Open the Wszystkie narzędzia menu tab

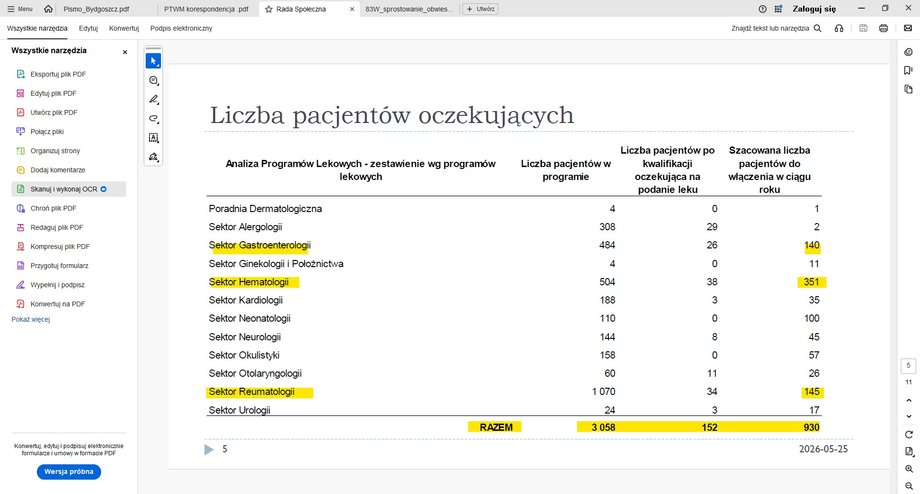(x=37, y=28)
